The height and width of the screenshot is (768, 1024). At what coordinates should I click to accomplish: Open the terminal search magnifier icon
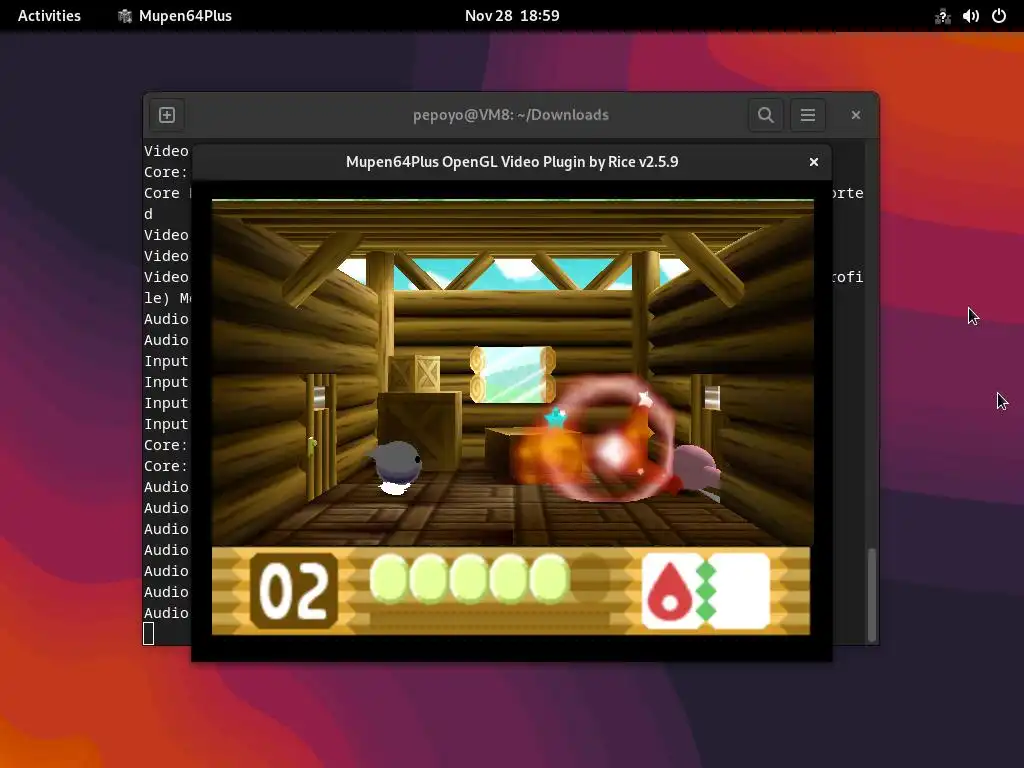click(765, 115)
